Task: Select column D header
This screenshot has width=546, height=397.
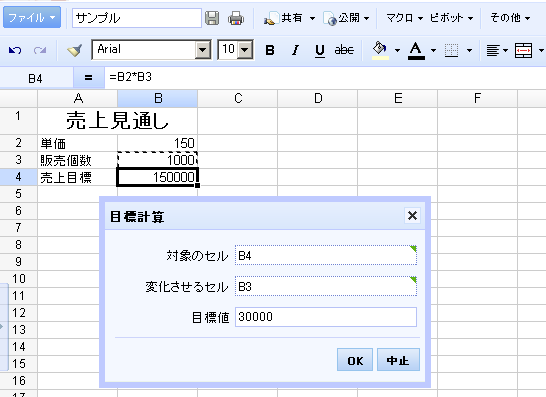Action: (318, 99)
